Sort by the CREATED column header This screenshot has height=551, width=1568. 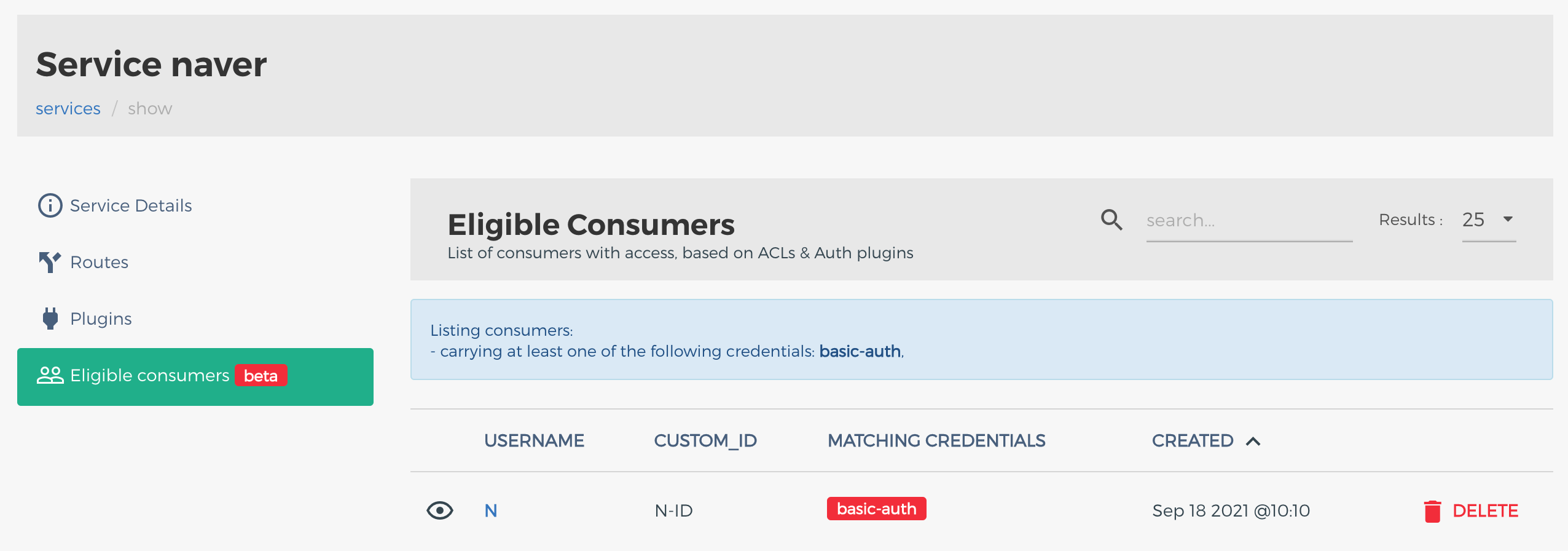point(1192,441)
